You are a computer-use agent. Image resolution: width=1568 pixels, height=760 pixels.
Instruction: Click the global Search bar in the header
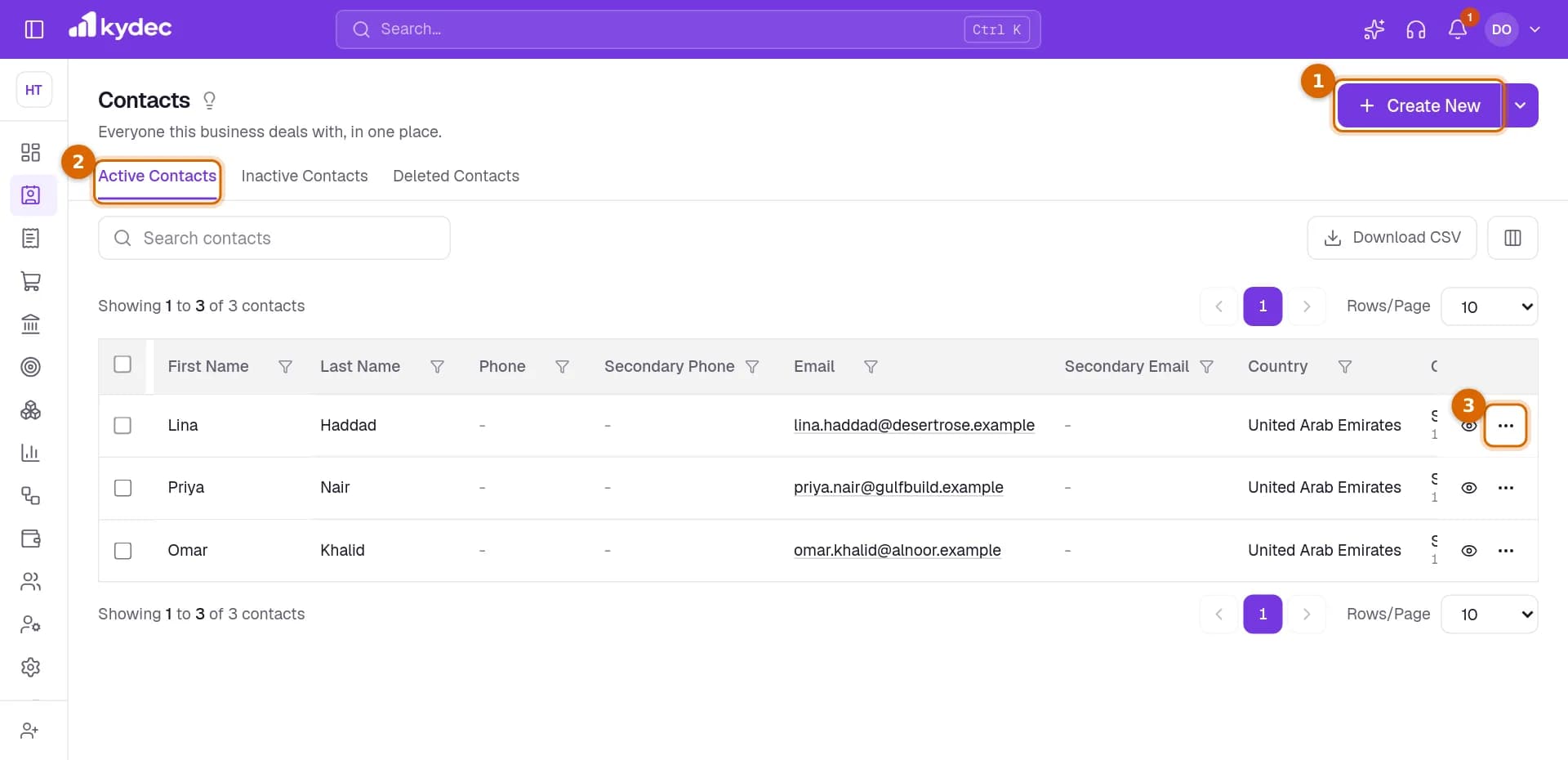(x=688, y=29)
